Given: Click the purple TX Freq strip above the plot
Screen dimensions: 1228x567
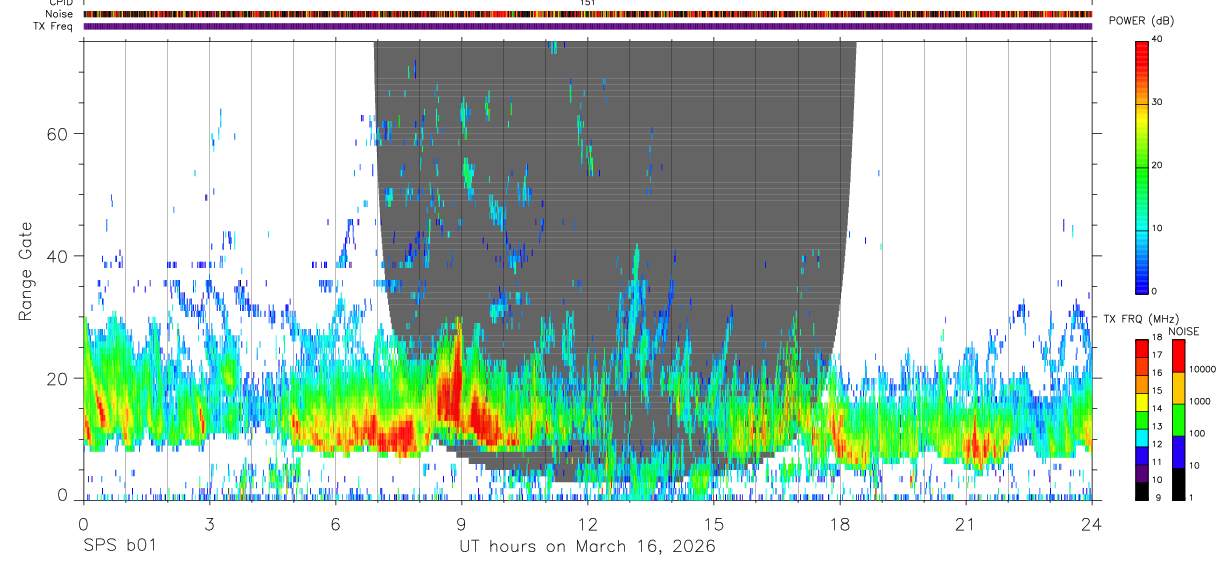Looking at the screenshot, I should coord(587,26).
